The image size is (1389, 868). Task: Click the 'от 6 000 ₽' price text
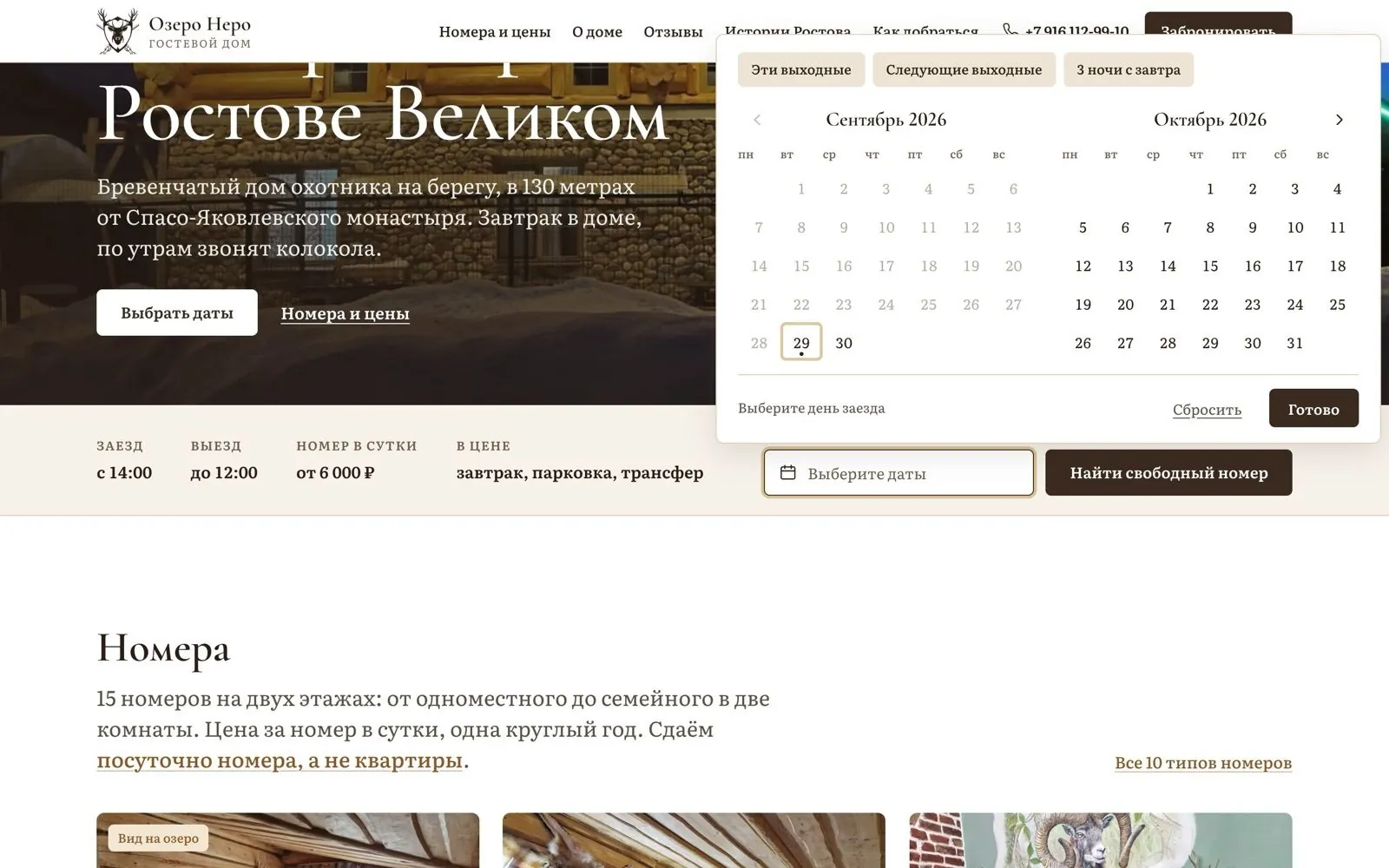click(x=335, y=472)
